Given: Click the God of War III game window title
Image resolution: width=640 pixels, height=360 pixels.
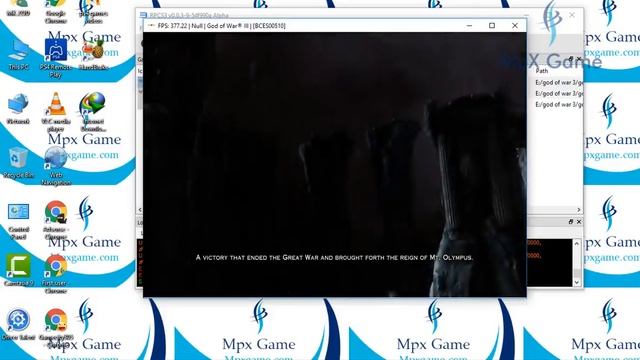Looking at the screenshot, I should 222,26.
